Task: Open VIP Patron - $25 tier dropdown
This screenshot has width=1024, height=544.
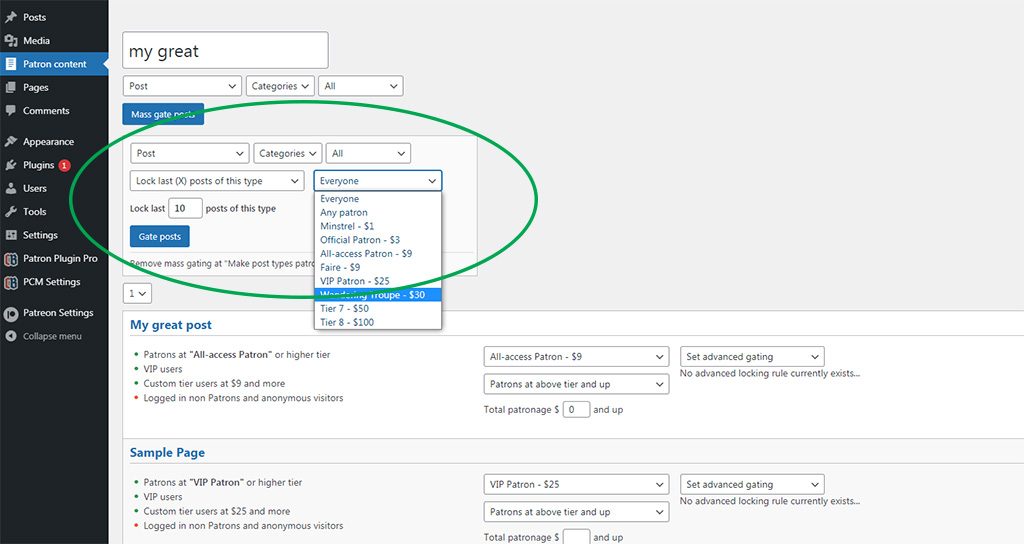Action: (x=577, y=485)
